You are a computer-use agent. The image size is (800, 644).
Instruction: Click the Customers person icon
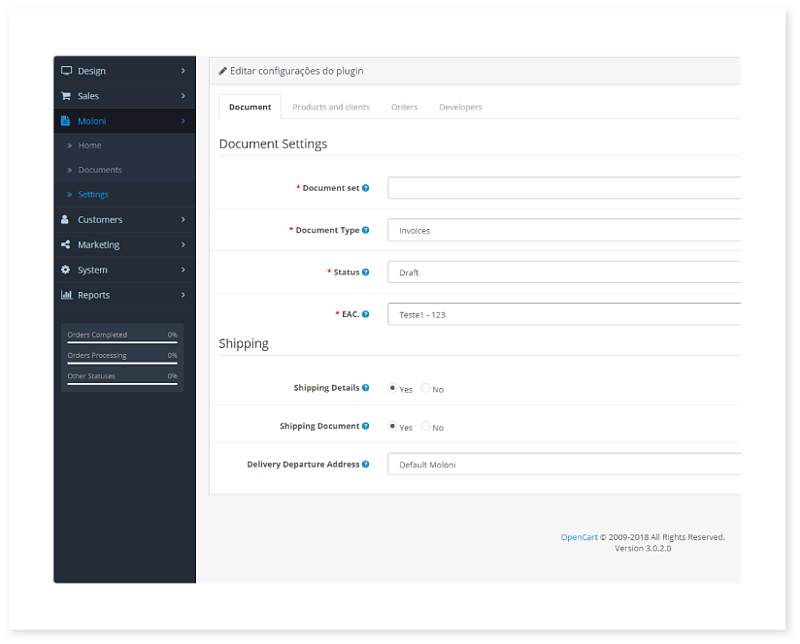65,219
